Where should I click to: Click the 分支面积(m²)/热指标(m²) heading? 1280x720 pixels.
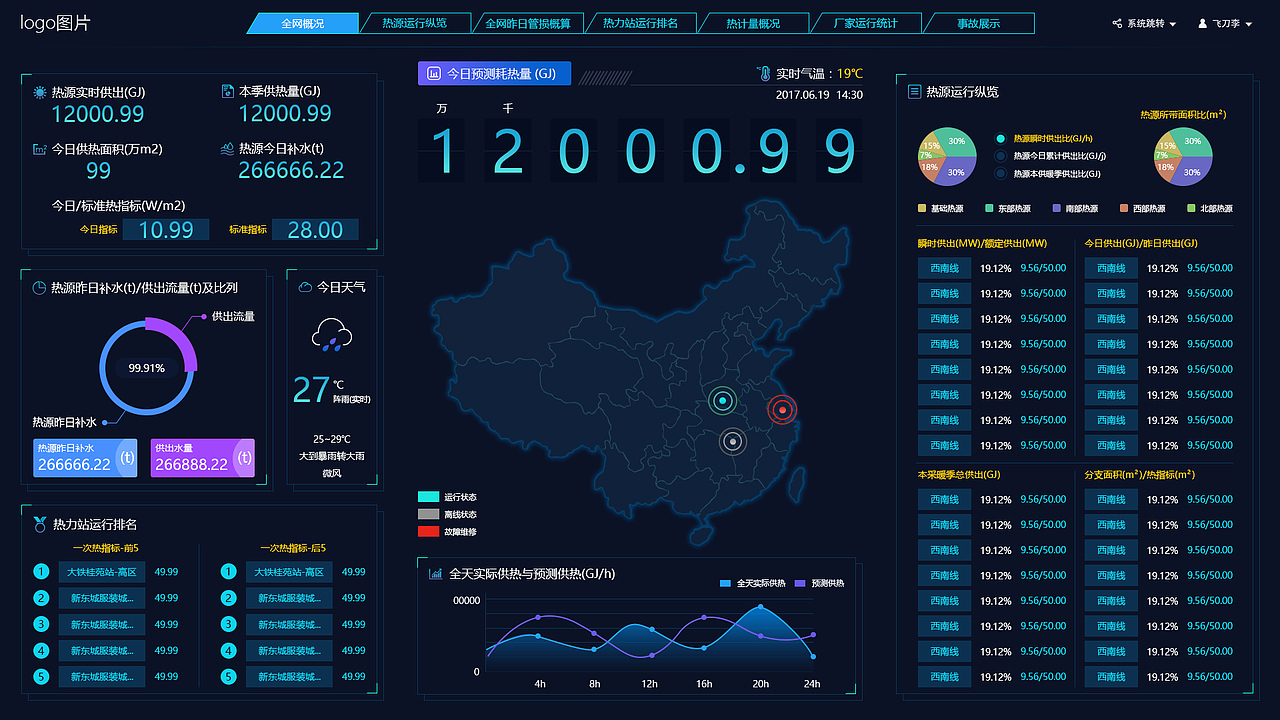pos(1140,474)
